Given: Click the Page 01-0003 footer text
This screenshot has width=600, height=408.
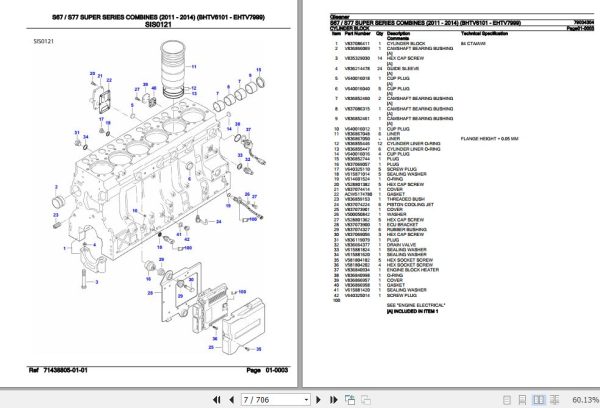Looking at the screenshot, I should [267, 370].
